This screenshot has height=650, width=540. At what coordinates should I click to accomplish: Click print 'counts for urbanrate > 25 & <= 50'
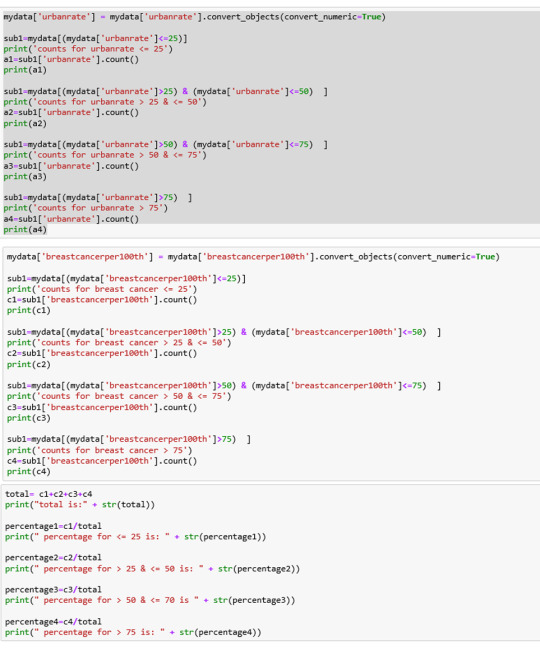point(105,102)
